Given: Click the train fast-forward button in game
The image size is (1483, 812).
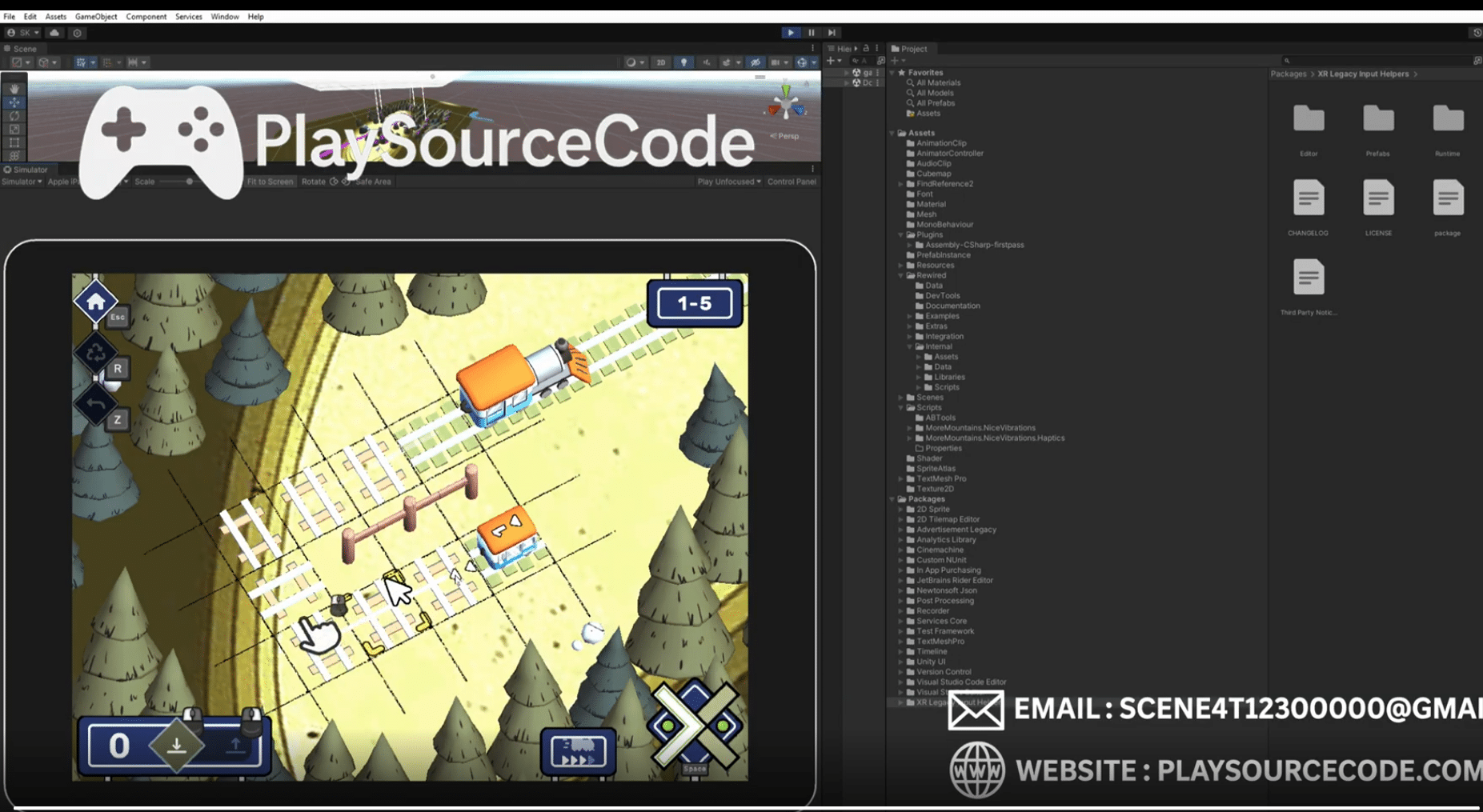Looking at the screenshot, I should (578, 751).
